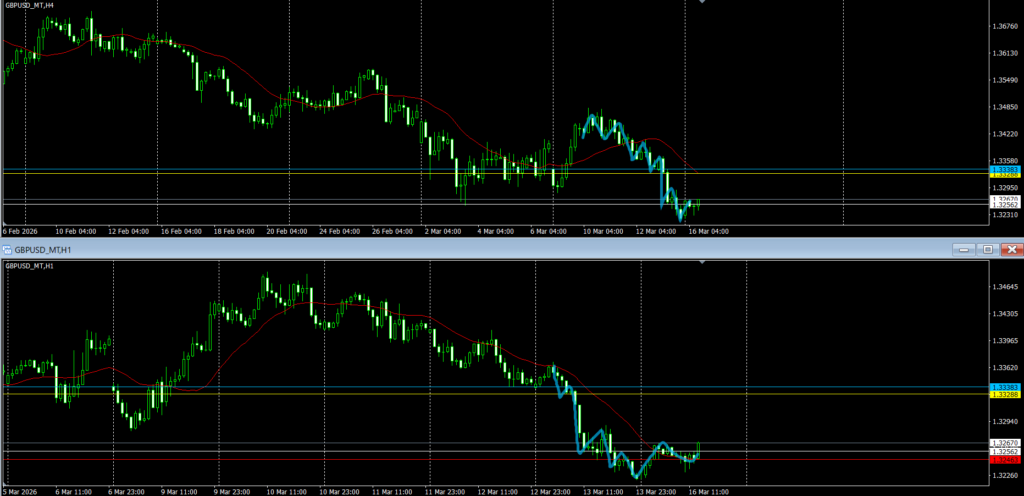Click the 6 Feb 2026 date label on H4 axis
1024x496 pixels.
(22, 232)
